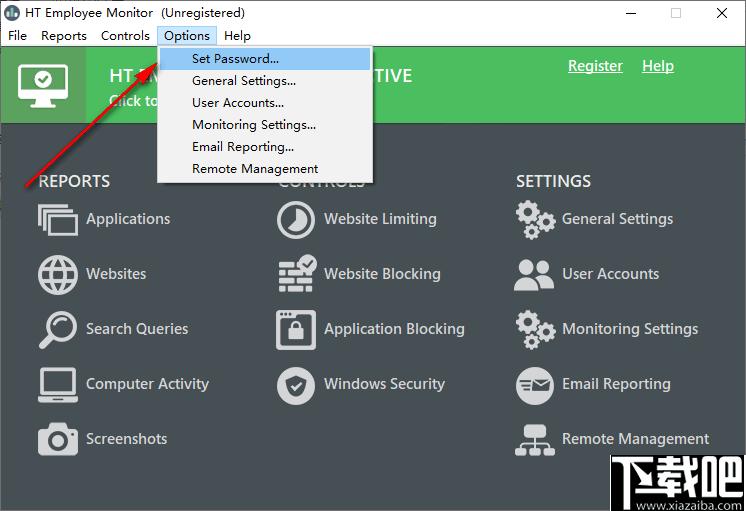Click the Register link
The height and width of the screenshot is (511, 746).
point(595,66)
